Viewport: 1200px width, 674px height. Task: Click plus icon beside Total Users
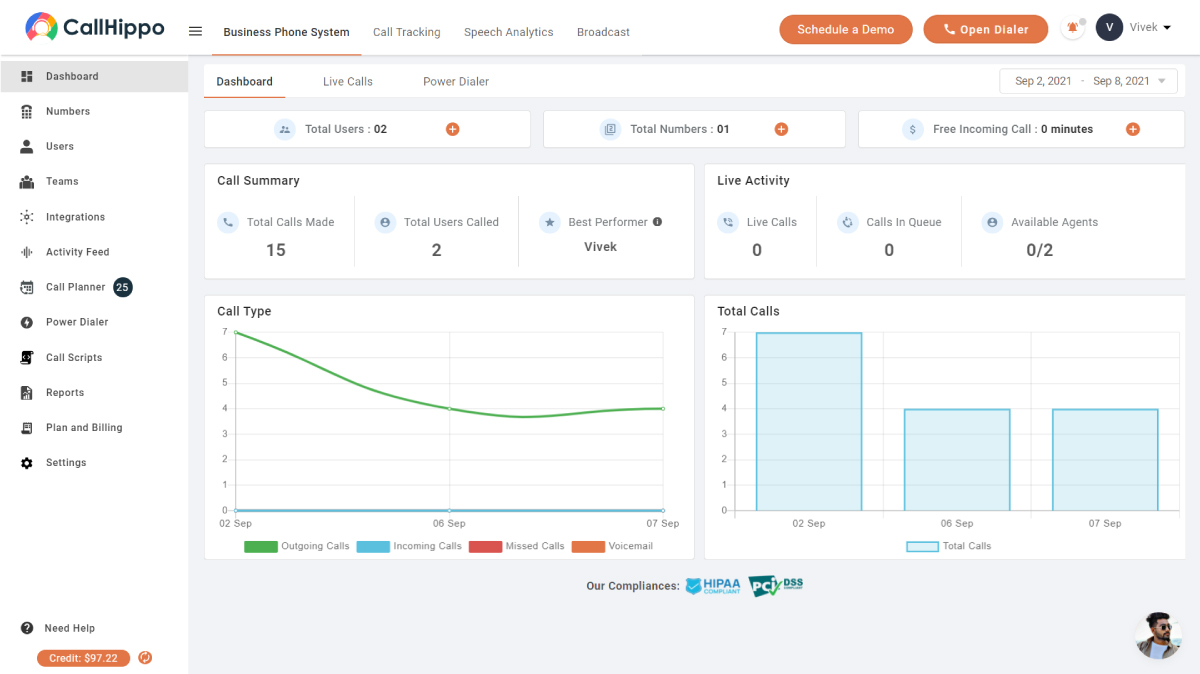tap(453, 129)
